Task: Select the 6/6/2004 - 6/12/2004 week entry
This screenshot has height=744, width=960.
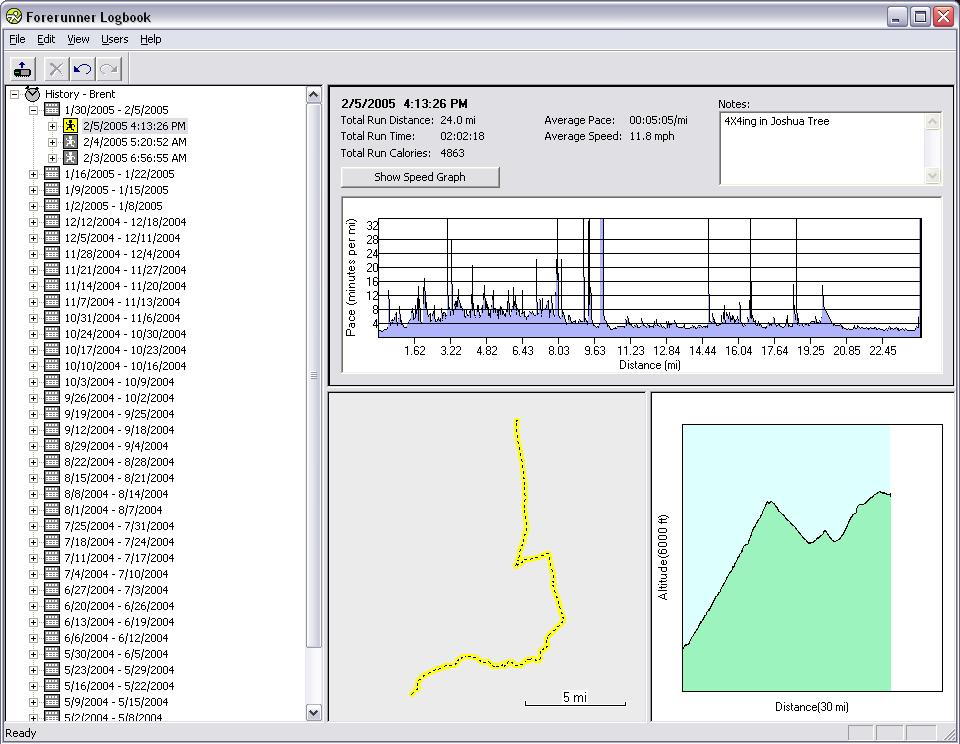Action: [x=116, y=637]
